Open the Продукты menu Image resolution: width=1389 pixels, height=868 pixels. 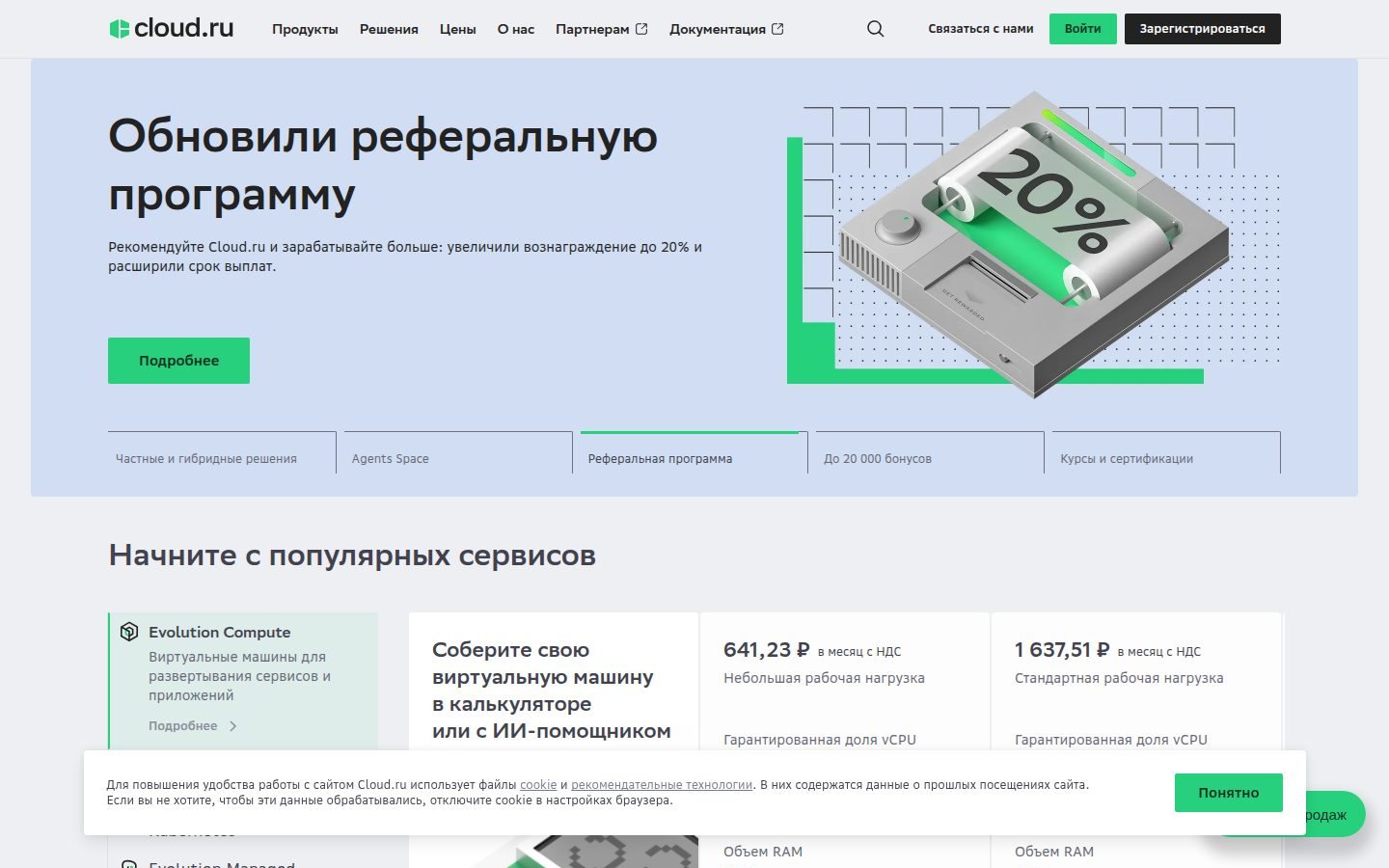point(305,29)
